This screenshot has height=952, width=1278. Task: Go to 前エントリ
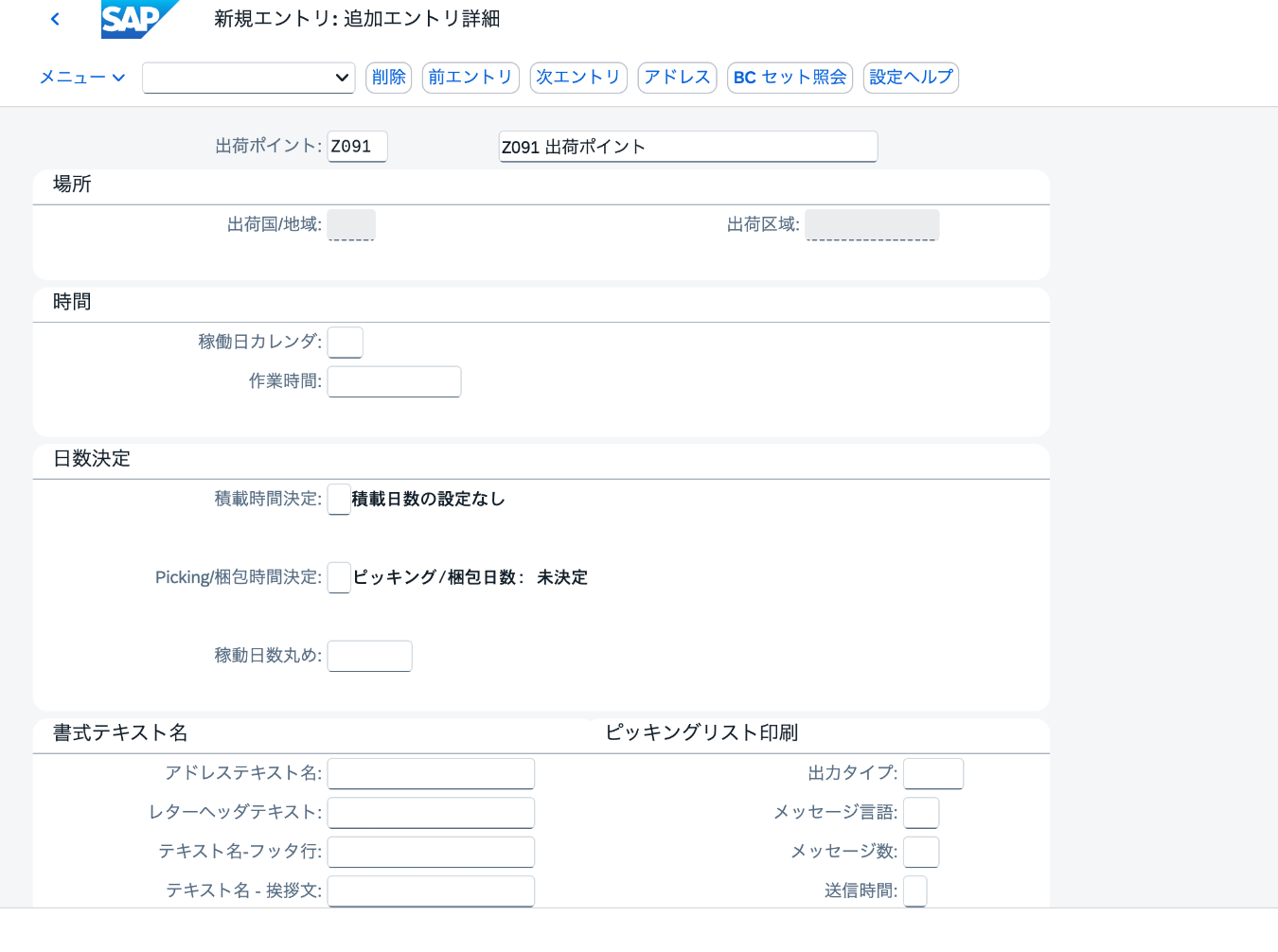[x=470, y=78]
